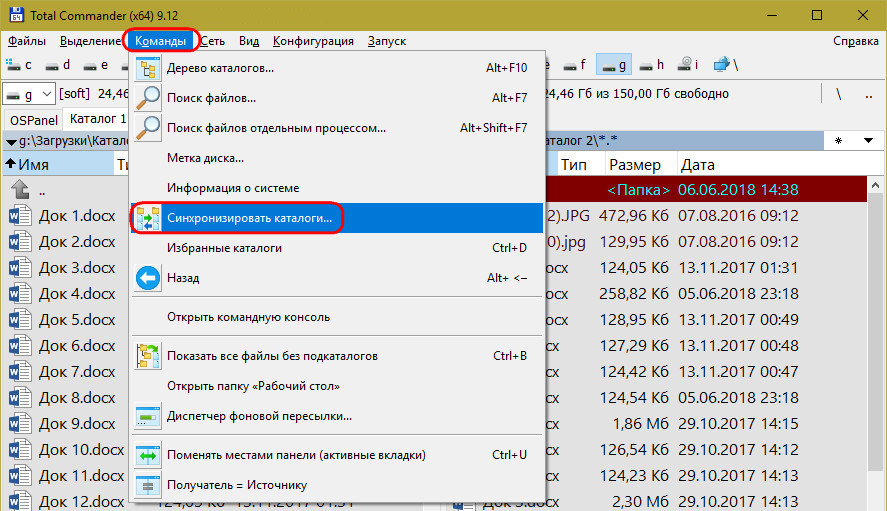Select file Док 2.docx
Viewport: 887px width, 511px height.
click(x=77, y=242)
